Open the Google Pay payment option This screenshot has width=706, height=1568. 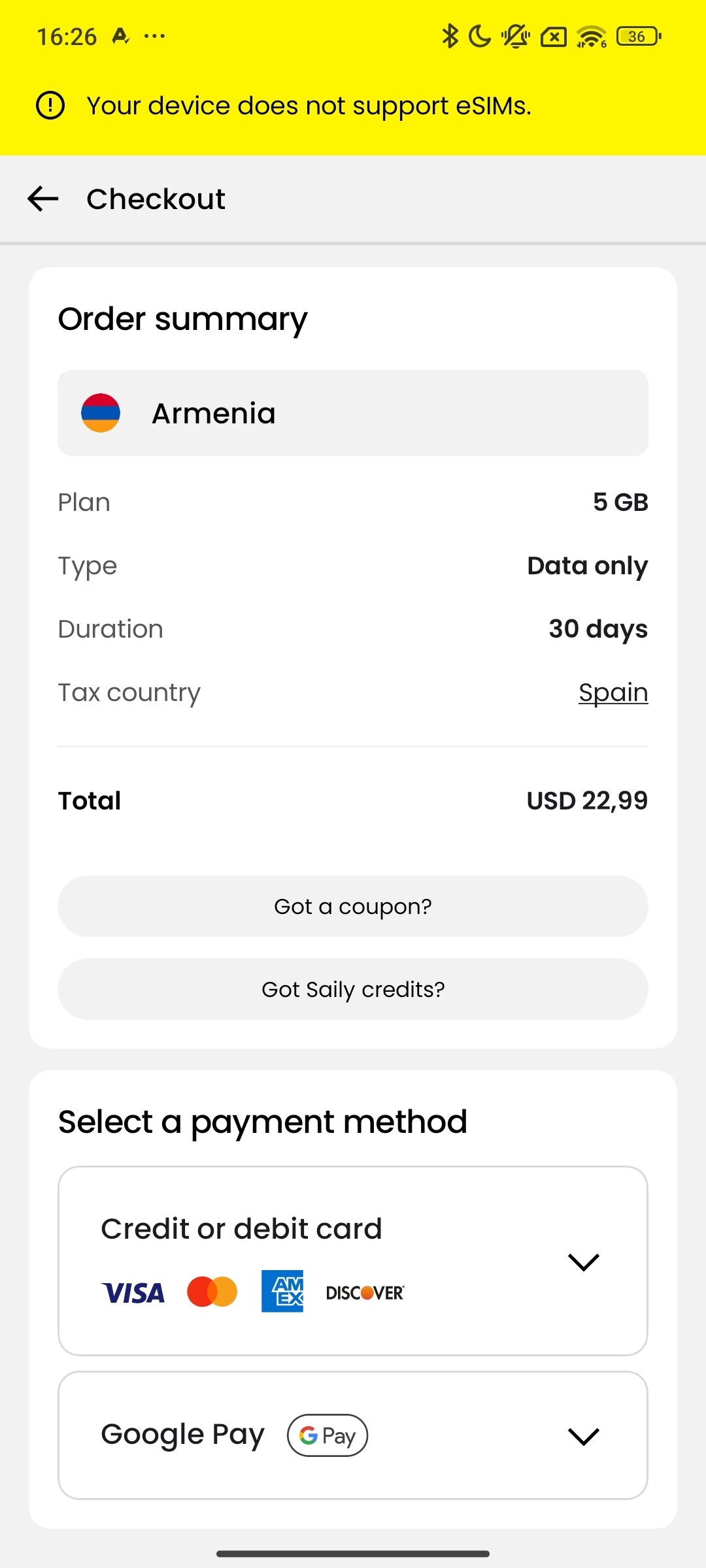183,1435
